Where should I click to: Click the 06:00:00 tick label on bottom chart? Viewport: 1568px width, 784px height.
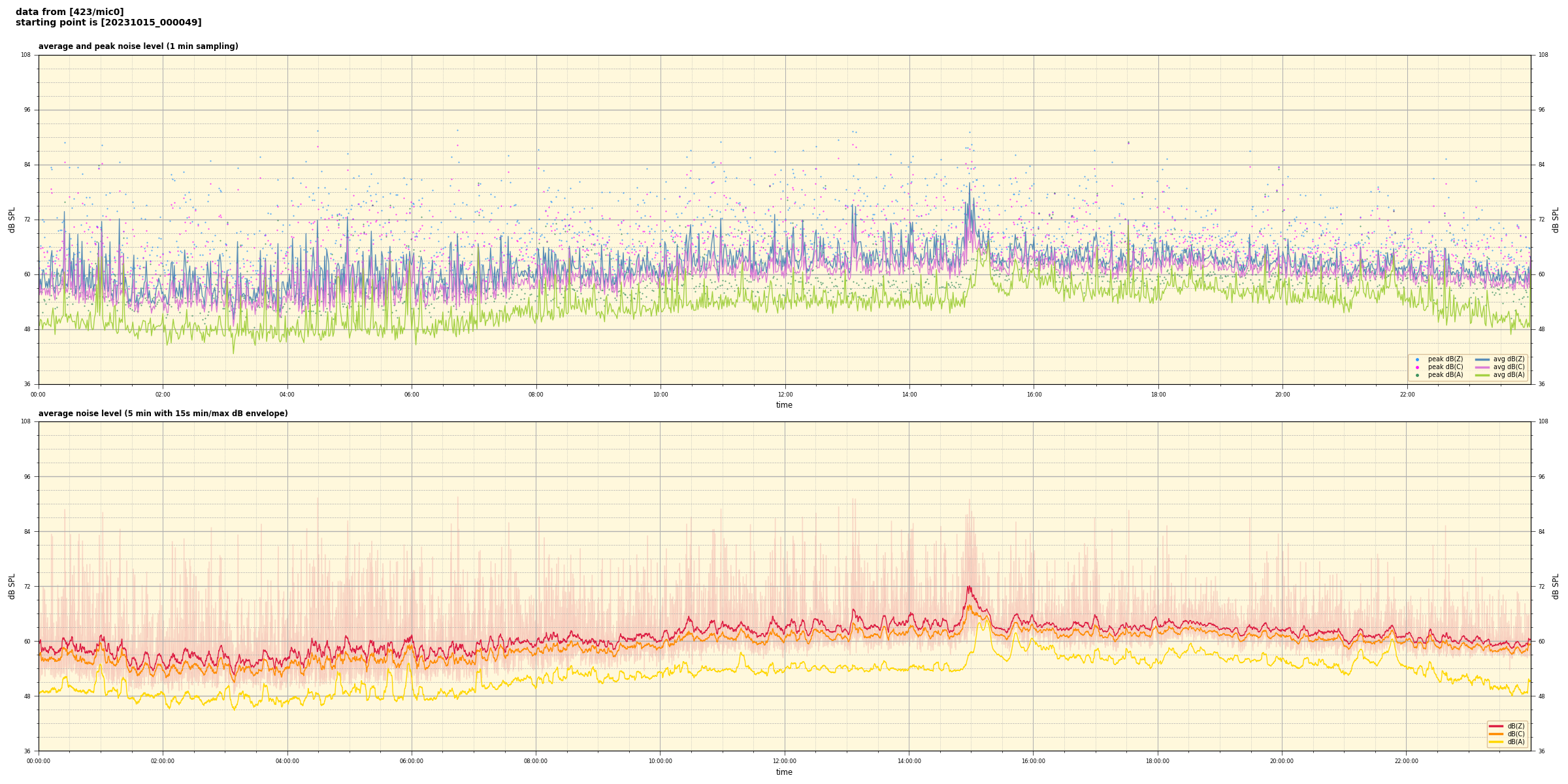412,761
